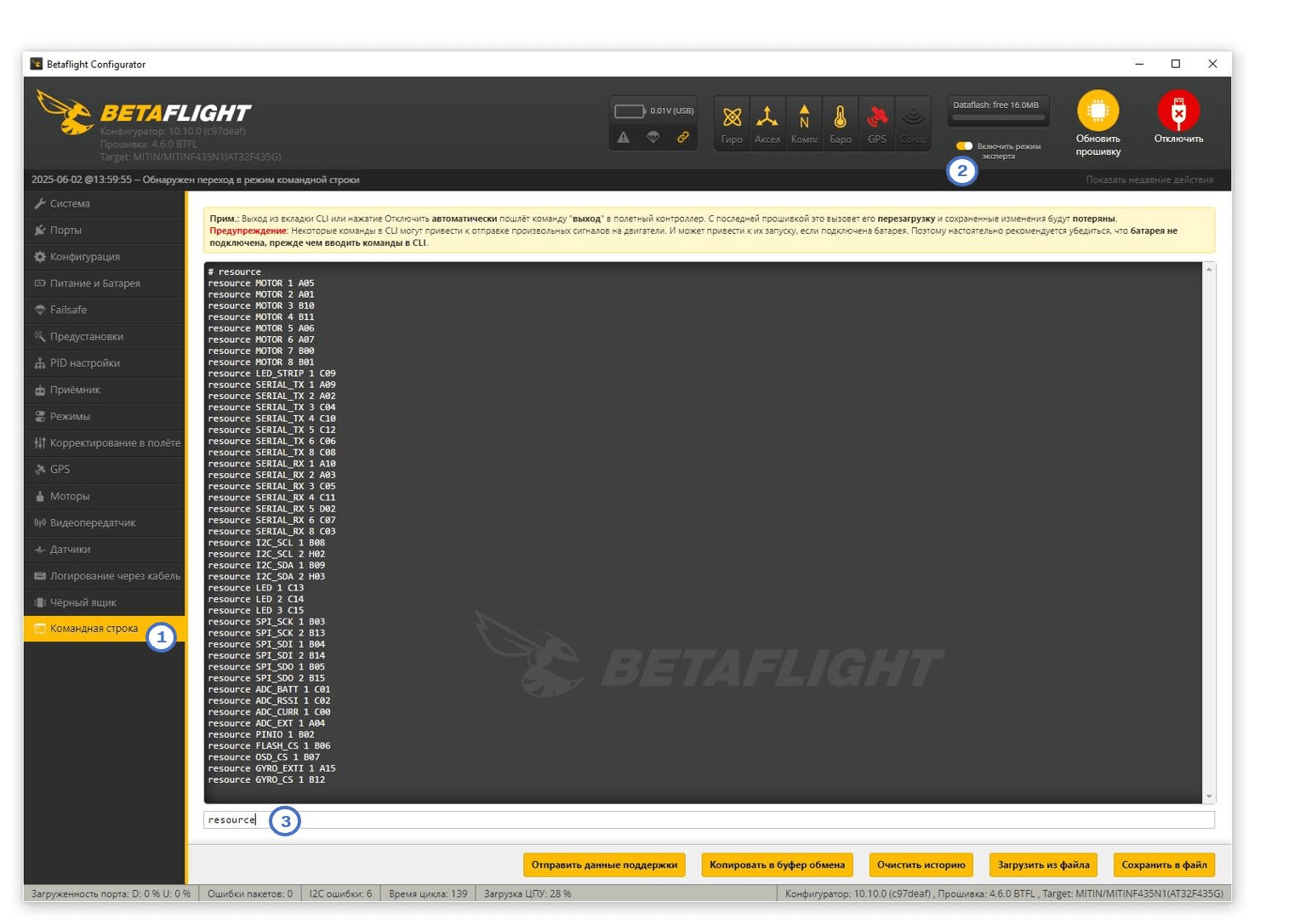Click the battery voltage indicator icon
Screen dimensions: 1300x924
tap(630, 111)
